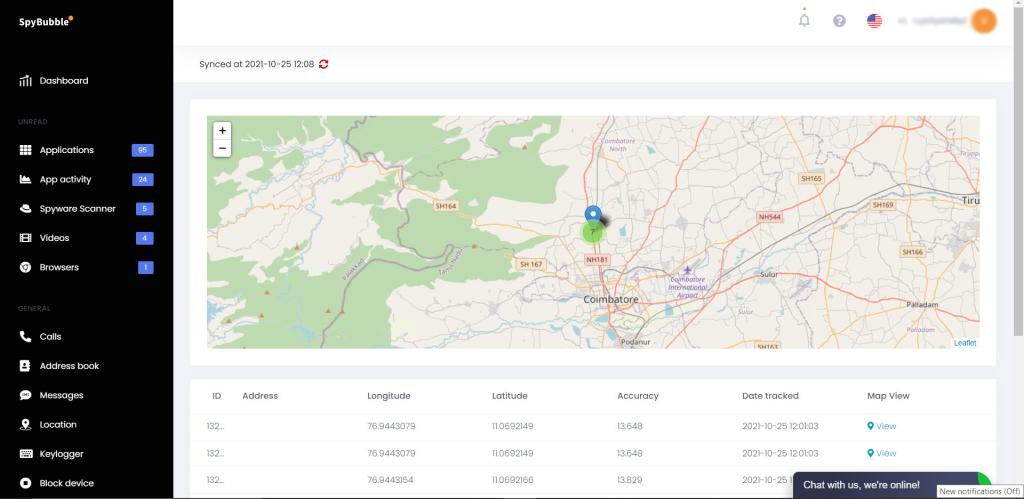Zoom out on the map
This screenshot has width=1024, height=499.
pos(222,148)
